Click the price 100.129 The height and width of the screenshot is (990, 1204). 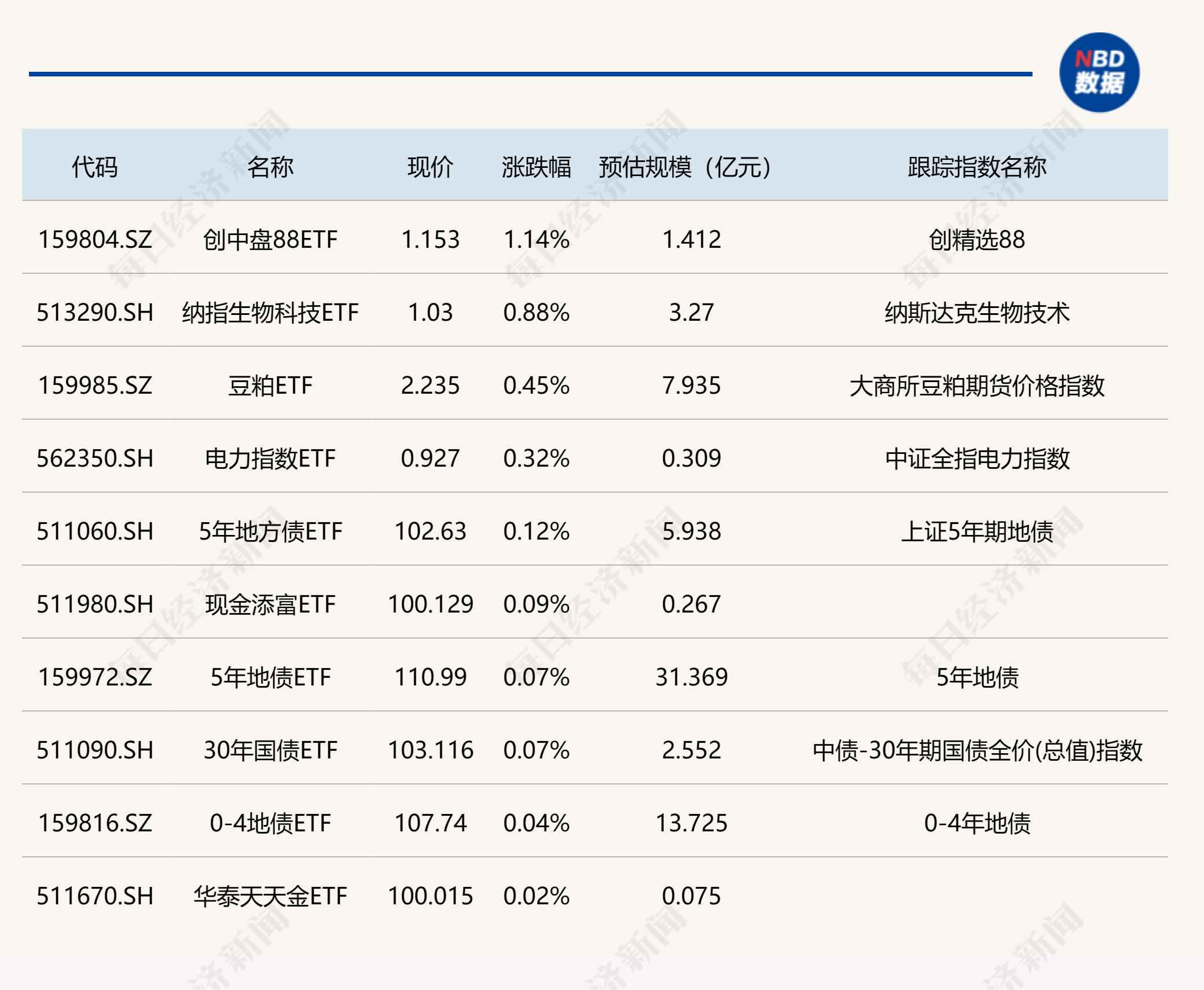click(430, 604)
